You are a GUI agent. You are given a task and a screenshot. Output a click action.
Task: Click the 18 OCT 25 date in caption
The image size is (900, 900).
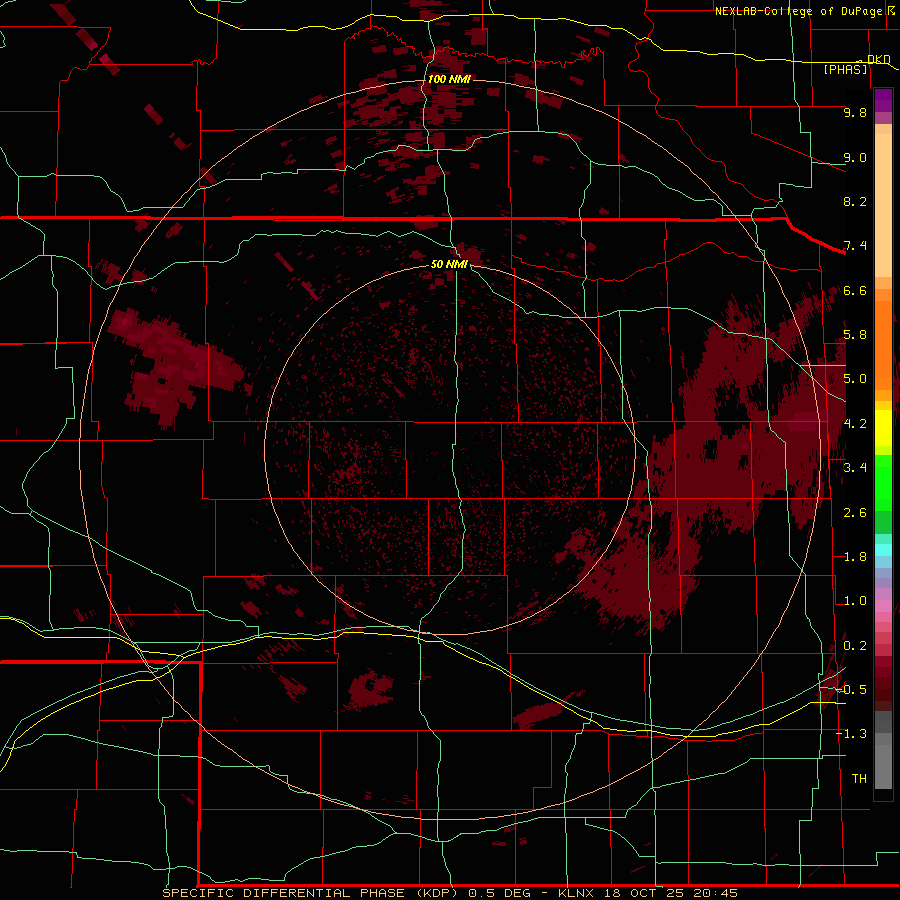[643, 893]
